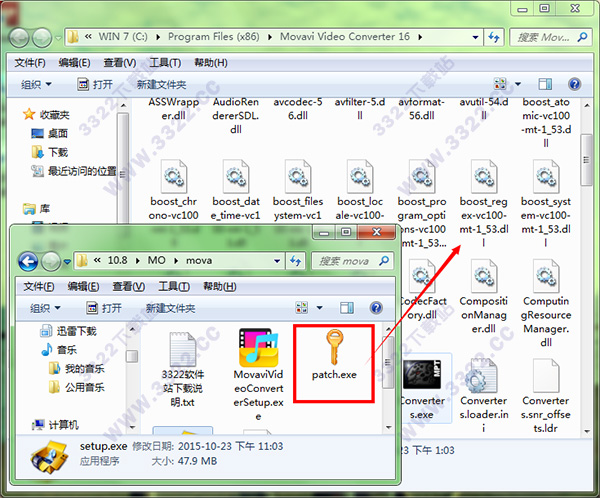Open 帮助(H) menu in mova window
This screenshot has width=600, height=498.
(219, 286)
